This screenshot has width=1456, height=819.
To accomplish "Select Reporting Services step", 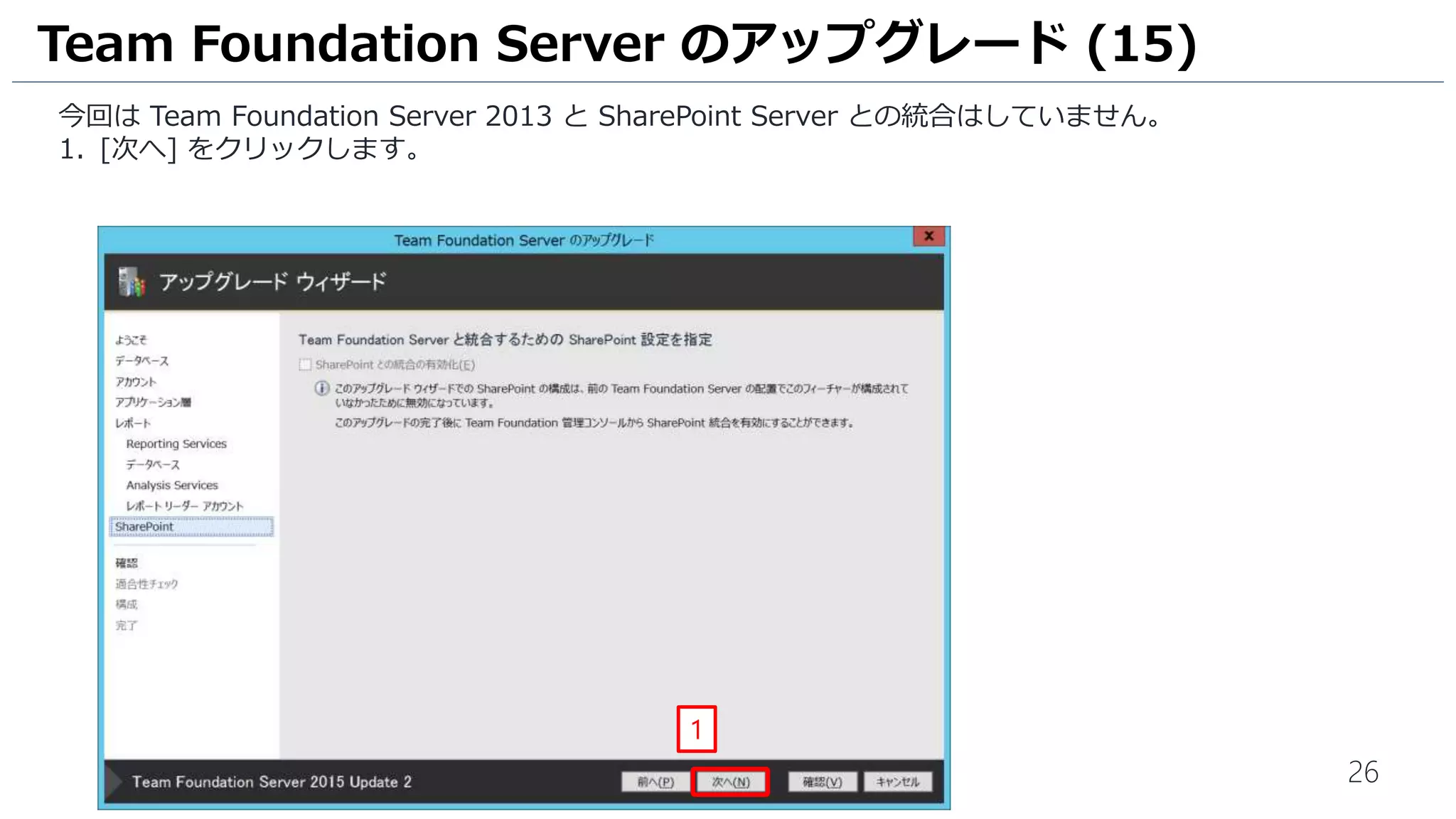I will click(176, 444).
